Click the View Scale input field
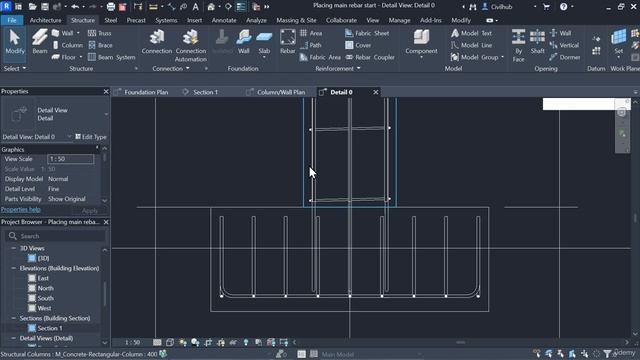The height and width of the screenshot is (360, 640). (x=71, y=159)
